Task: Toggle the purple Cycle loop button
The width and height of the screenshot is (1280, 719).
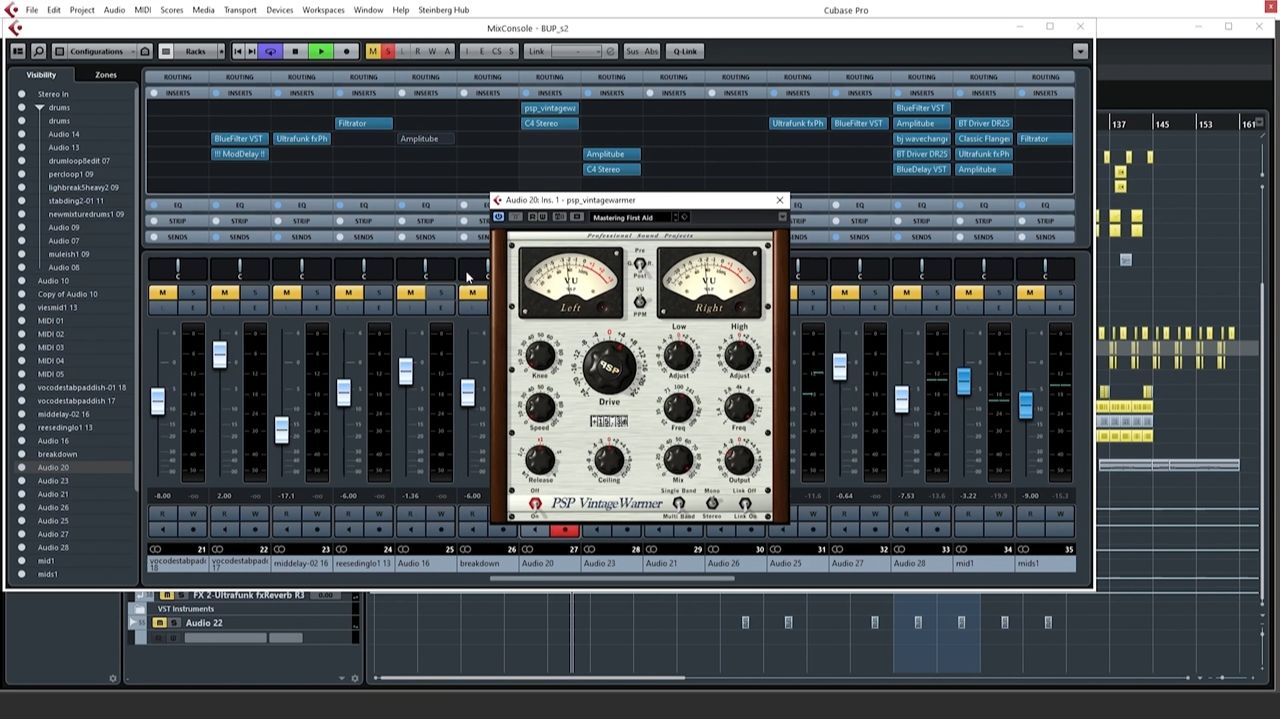Action: pyautogui.click(x=270, y=51)
